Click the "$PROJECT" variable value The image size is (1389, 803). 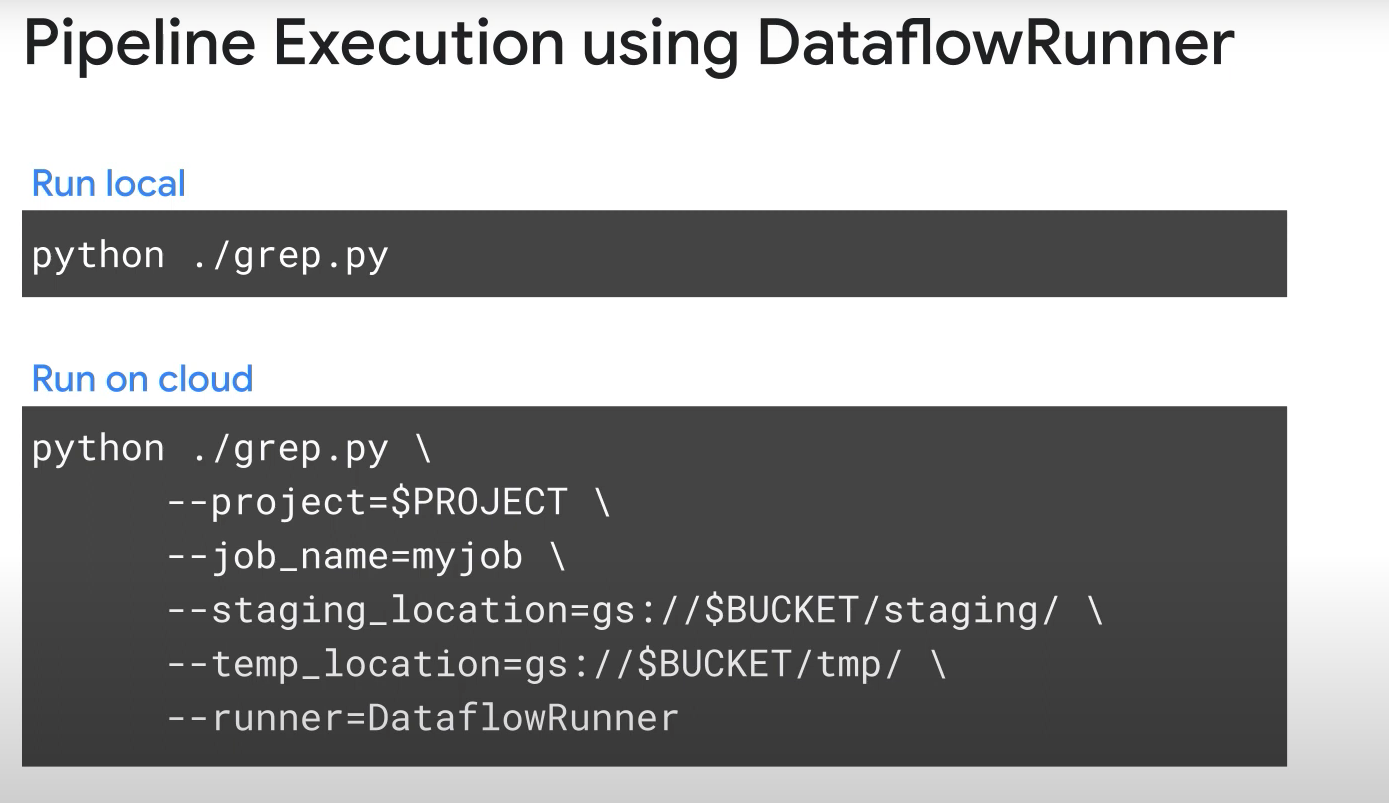pos(478,502)
